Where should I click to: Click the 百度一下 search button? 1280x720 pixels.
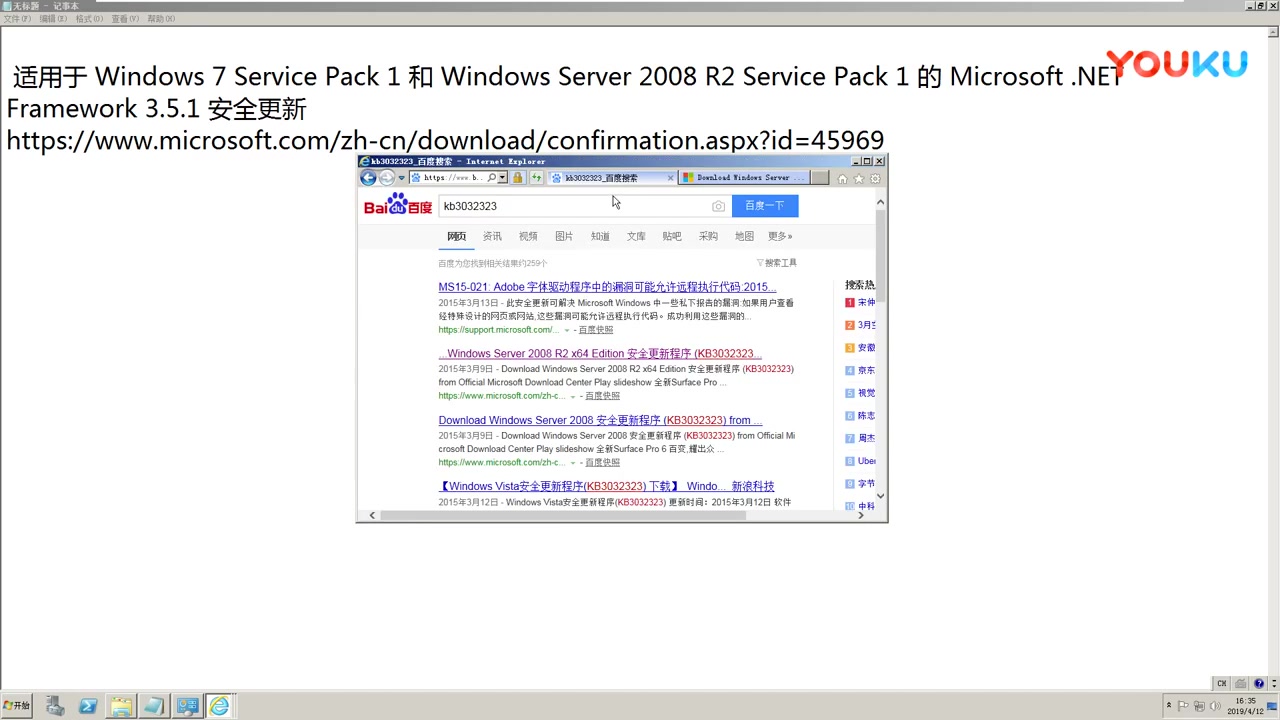[x=765, y=206]
